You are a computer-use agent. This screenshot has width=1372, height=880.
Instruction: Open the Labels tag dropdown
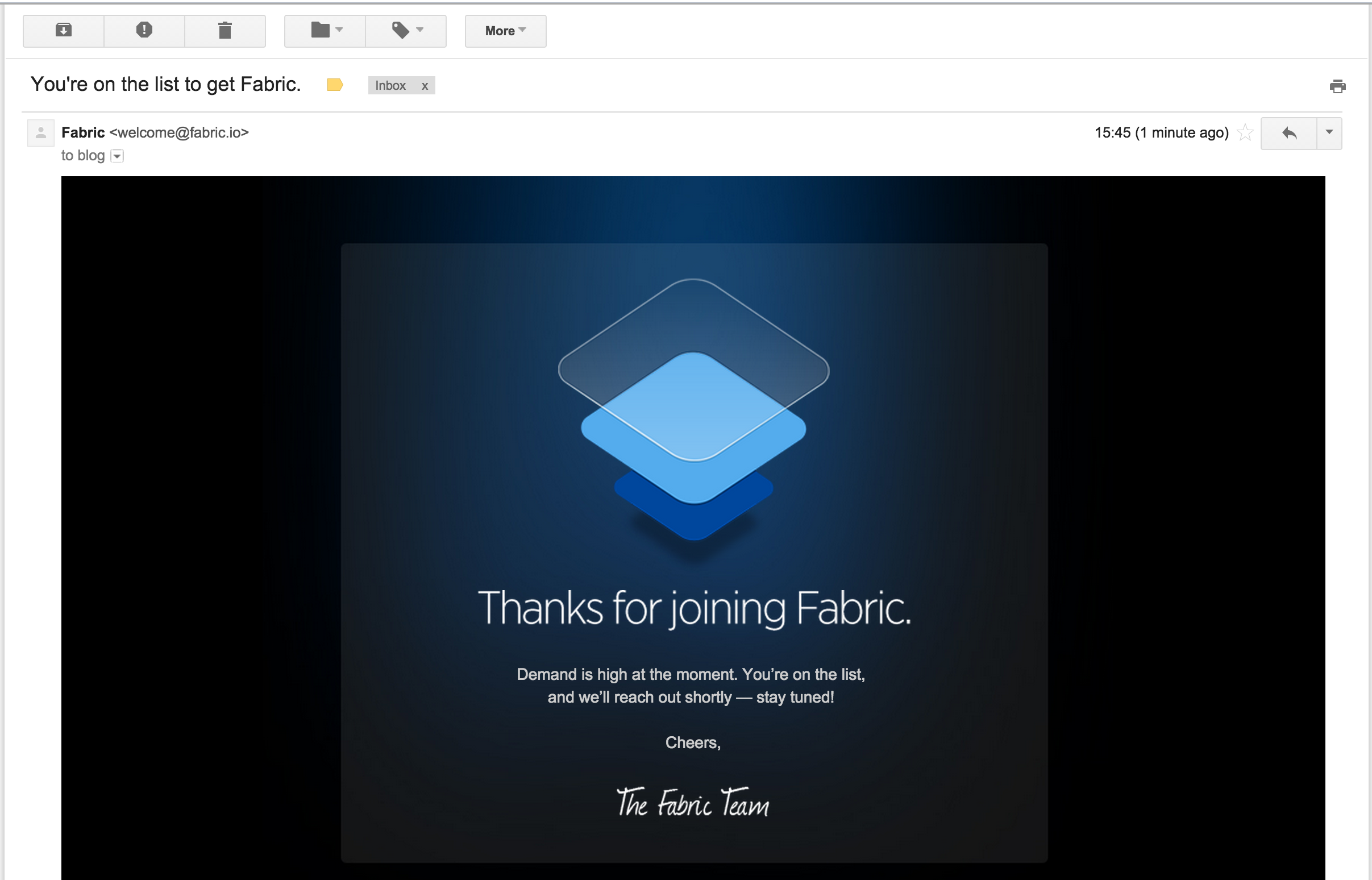click(406, 31)
